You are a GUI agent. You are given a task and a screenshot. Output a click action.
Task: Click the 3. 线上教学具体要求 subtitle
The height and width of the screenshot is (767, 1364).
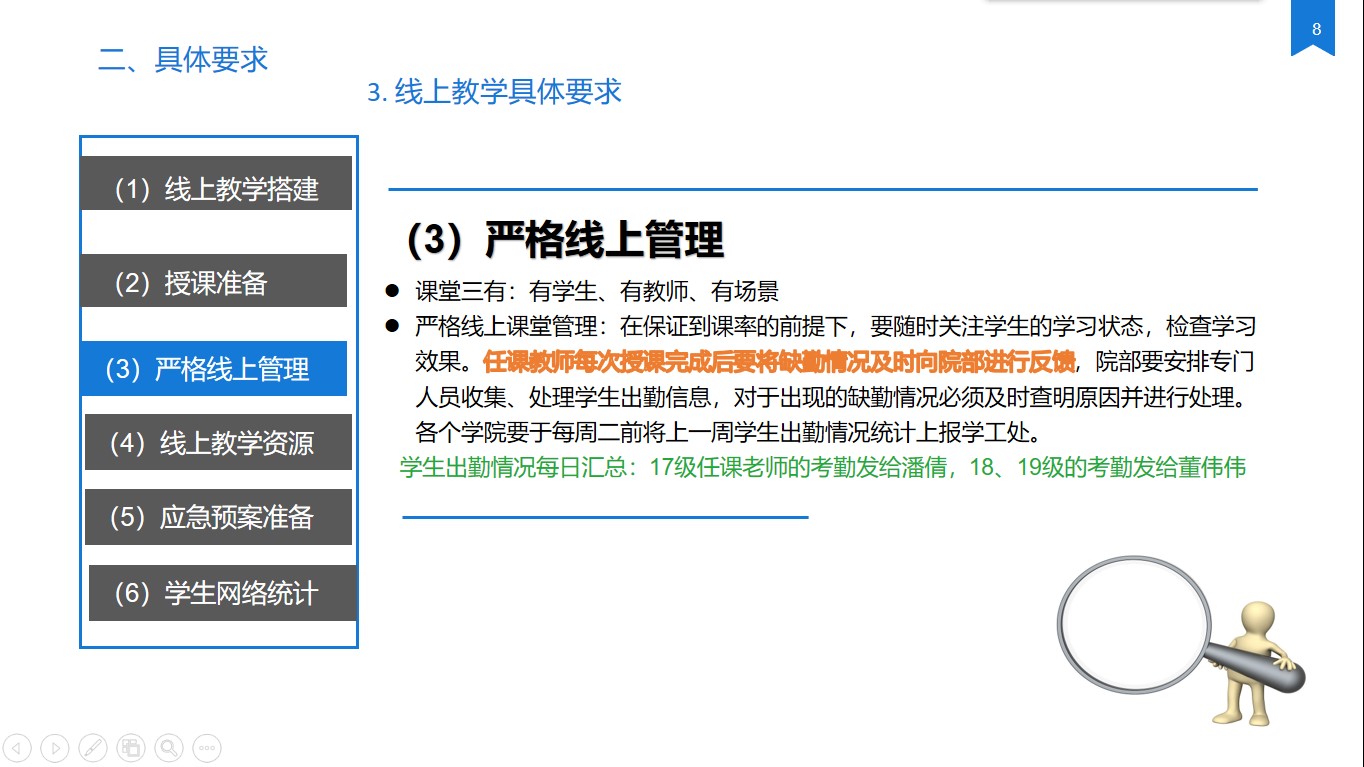coord(494,92)
